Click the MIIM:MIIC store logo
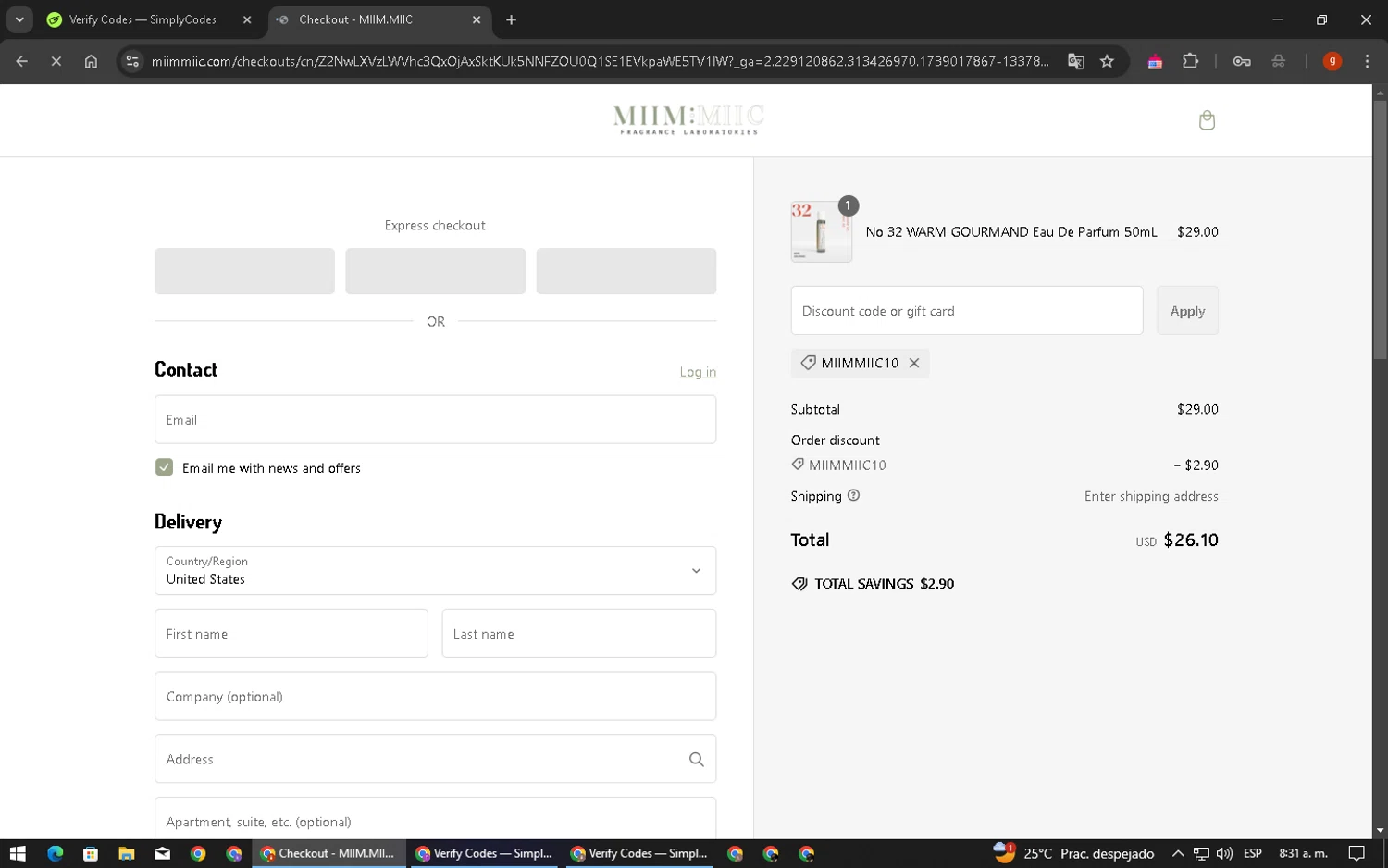1388x868 pixels. [x=688, y=120]
